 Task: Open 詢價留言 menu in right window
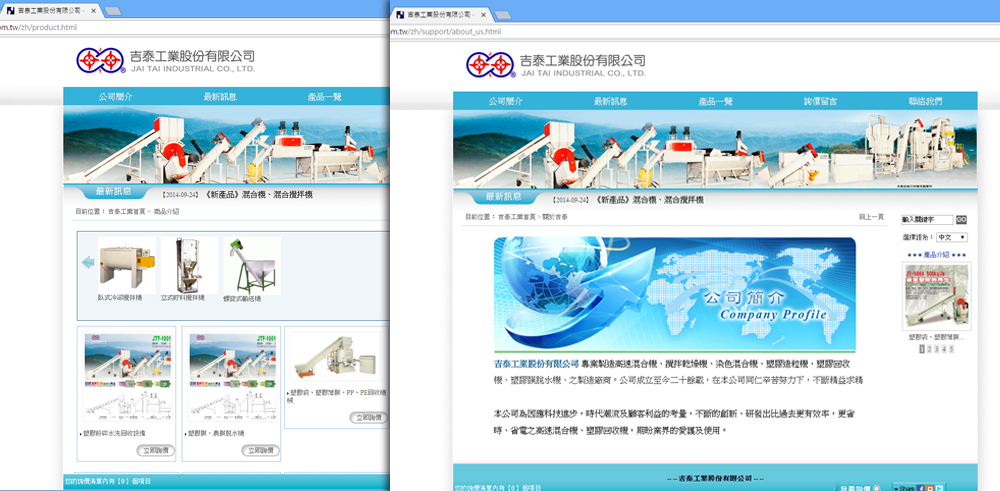tap(820, 101)
